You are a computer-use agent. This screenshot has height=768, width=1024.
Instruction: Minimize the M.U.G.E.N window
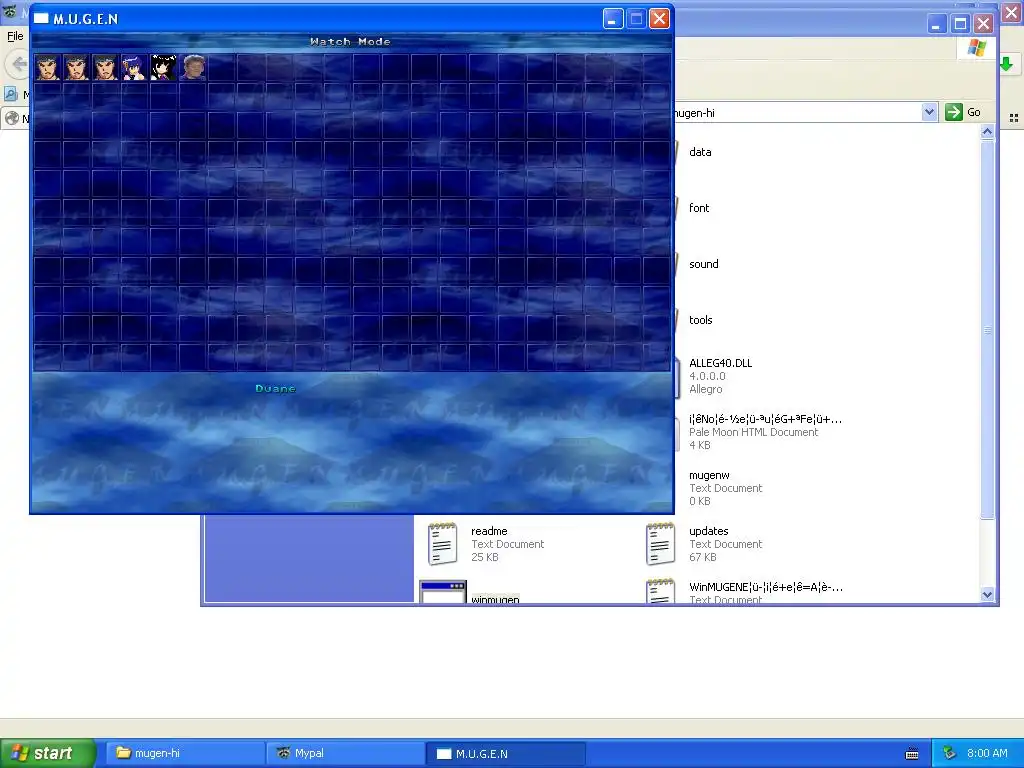point(613,19)
